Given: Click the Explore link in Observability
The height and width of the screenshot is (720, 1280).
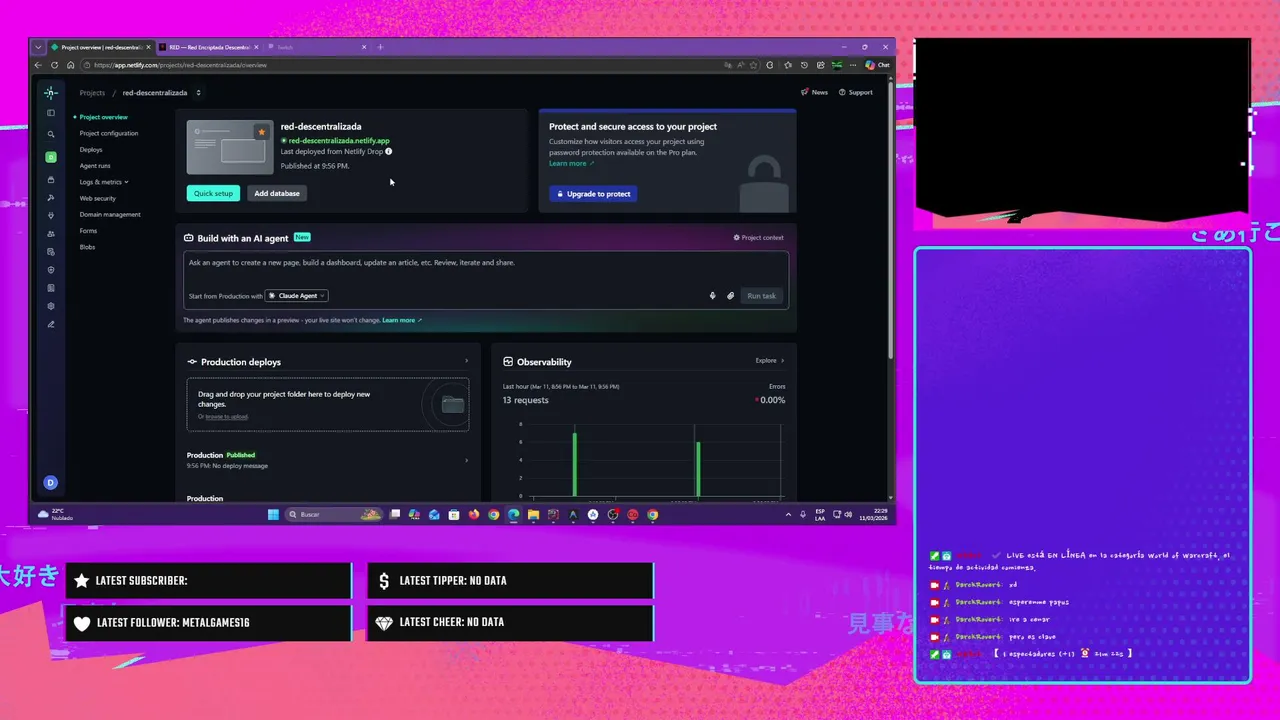Looking at the screenshot, I should click(769, 361).
